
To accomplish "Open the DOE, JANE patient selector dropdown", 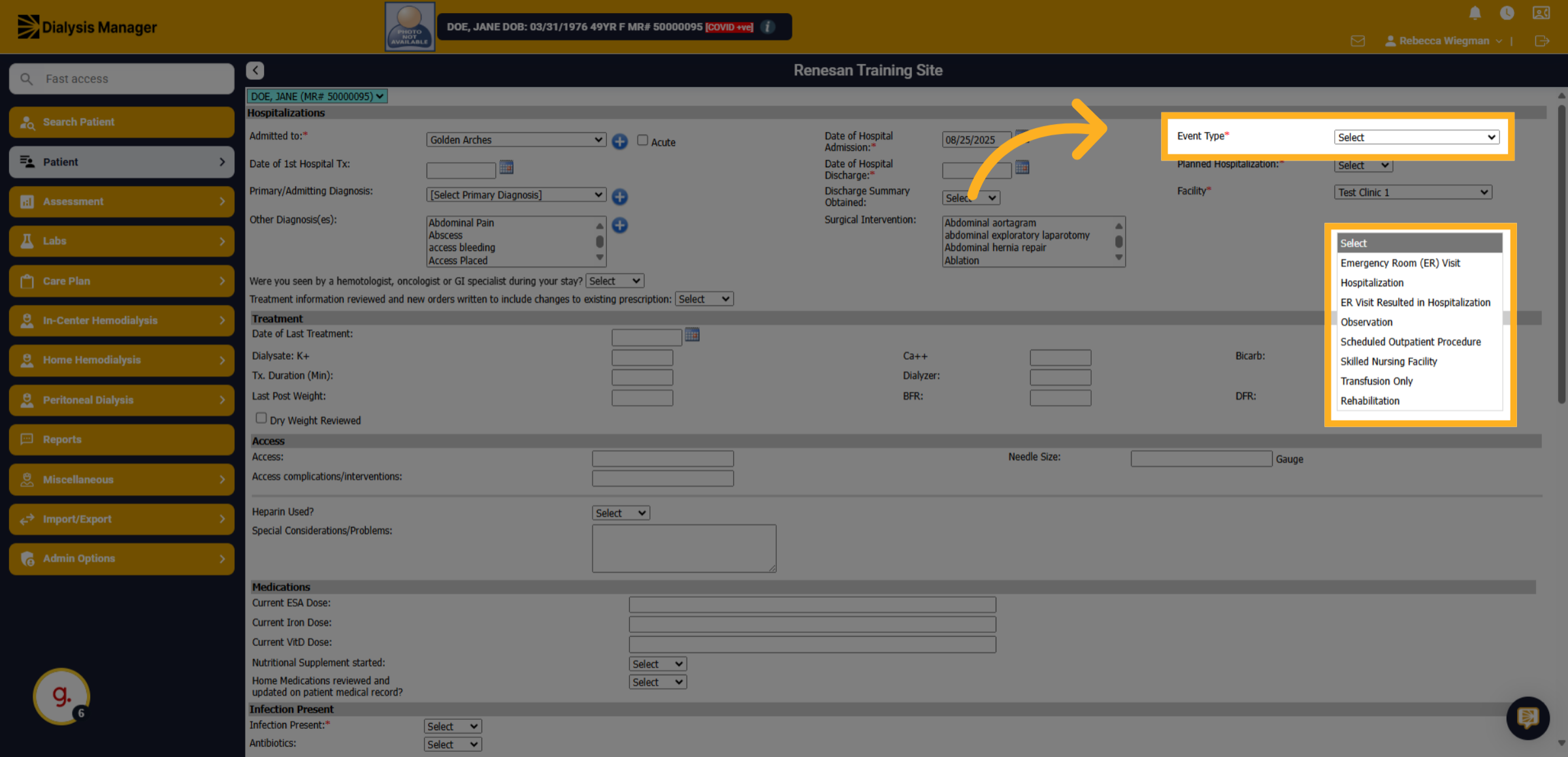I will point(317,96).
